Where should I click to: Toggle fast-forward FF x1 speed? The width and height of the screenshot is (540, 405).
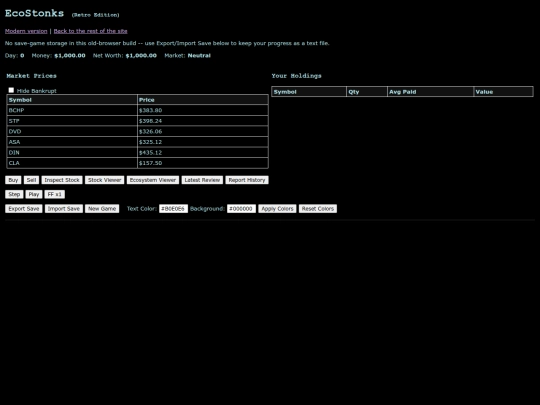tap(54, 194)
